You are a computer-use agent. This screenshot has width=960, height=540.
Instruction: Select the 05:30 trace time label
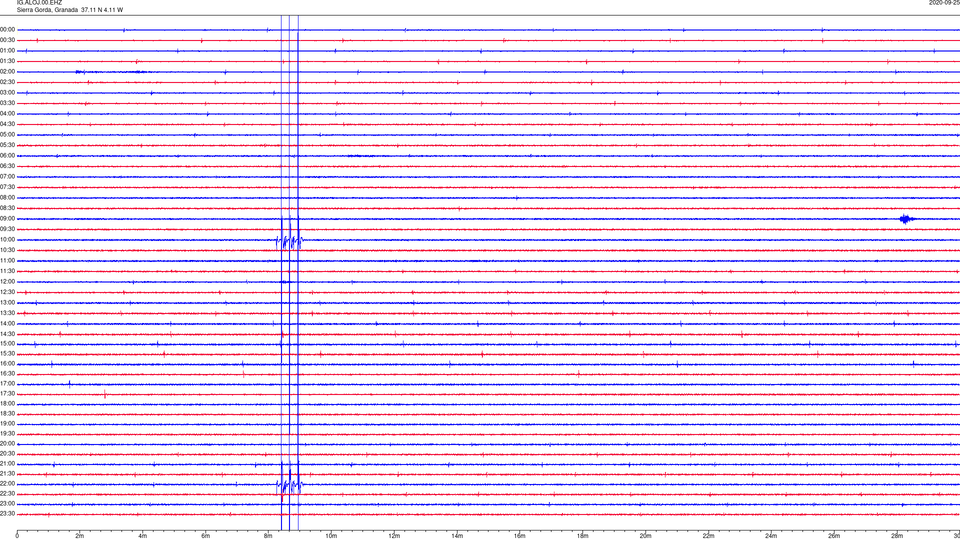pyautogui.click(x=8, y=145)
